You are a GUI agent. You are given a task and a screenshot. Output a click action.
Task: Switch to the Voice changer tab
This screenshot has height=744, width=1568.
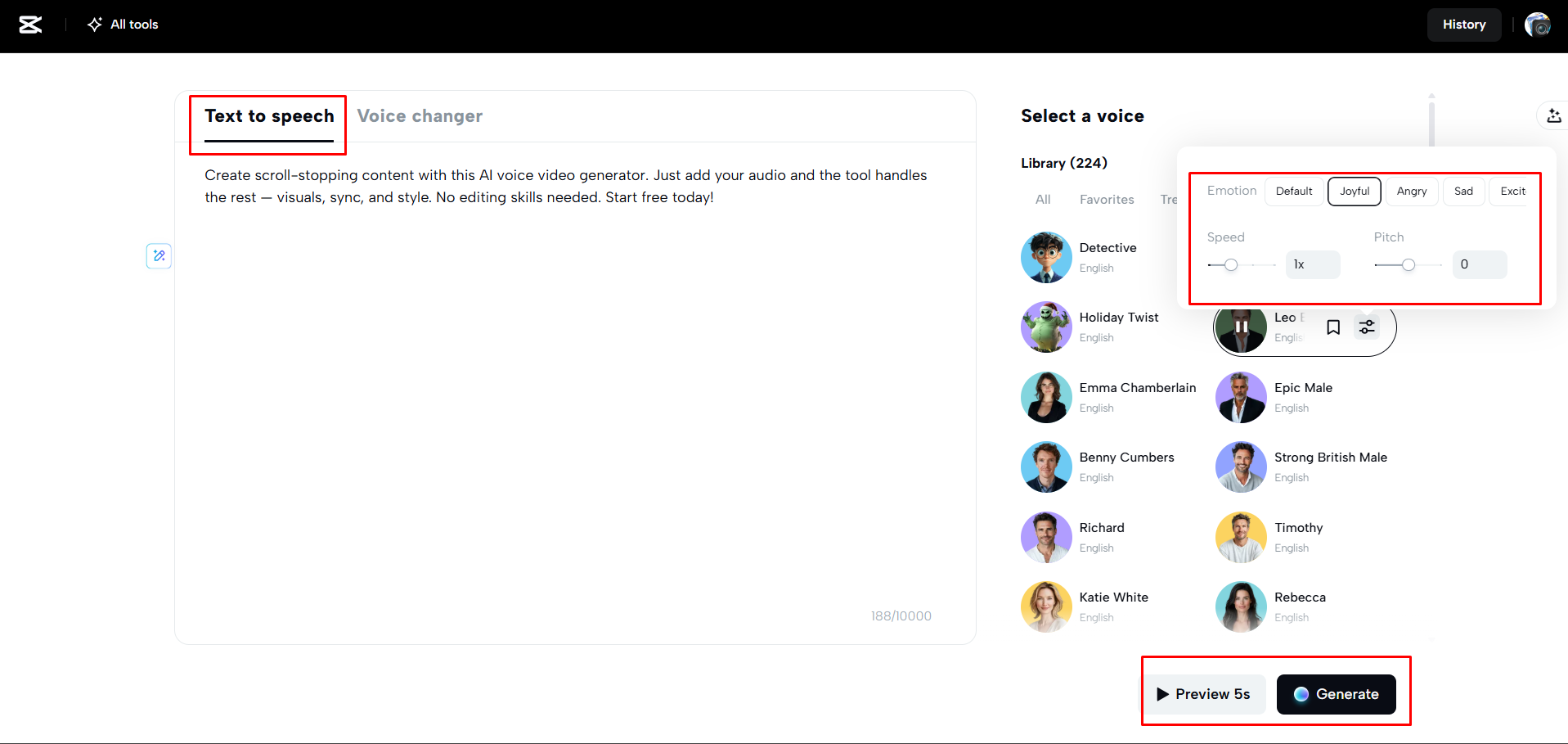pos(420,115)
